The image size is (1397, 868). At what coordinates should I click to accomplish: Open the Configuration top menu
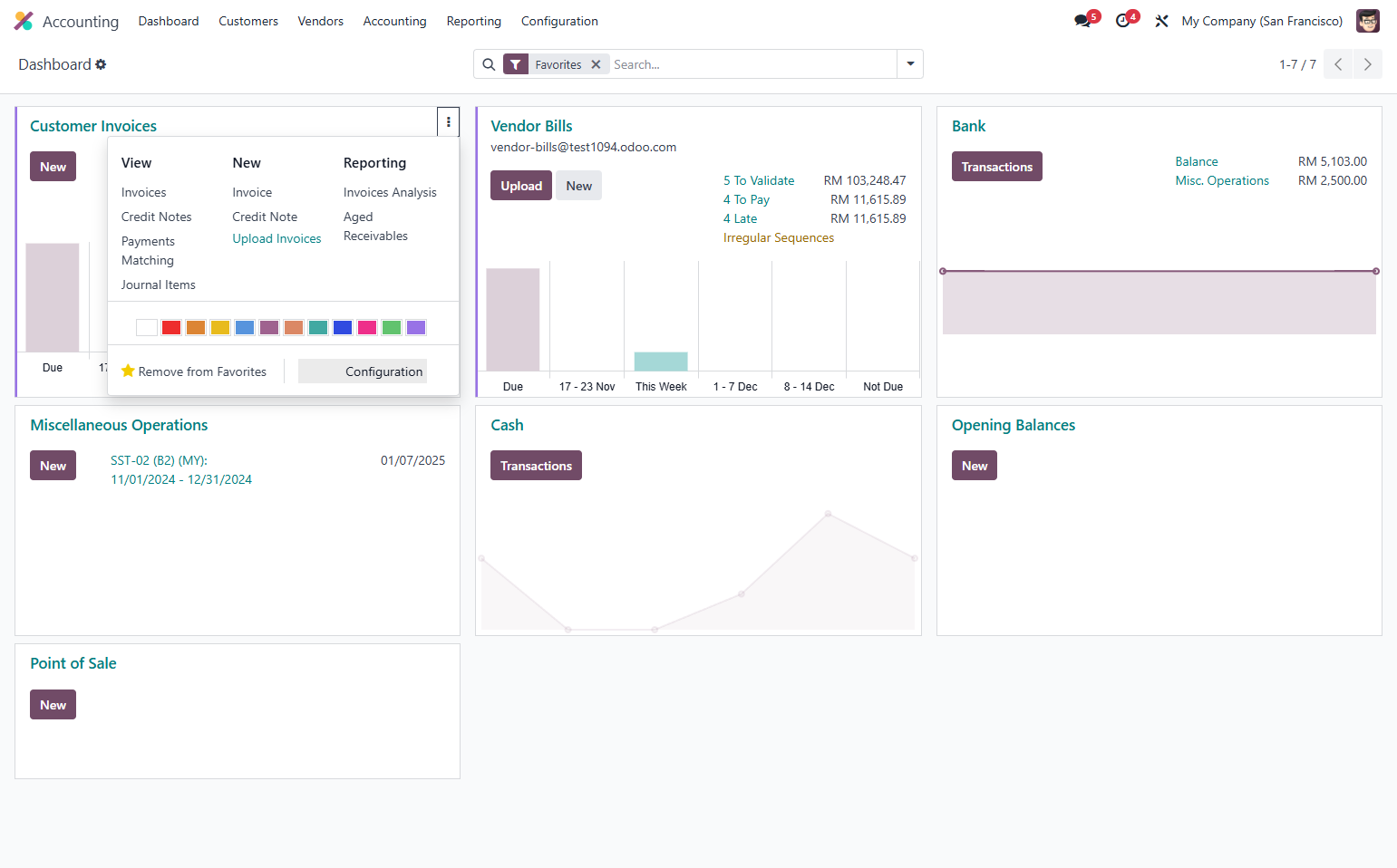[x=559, y=21]
